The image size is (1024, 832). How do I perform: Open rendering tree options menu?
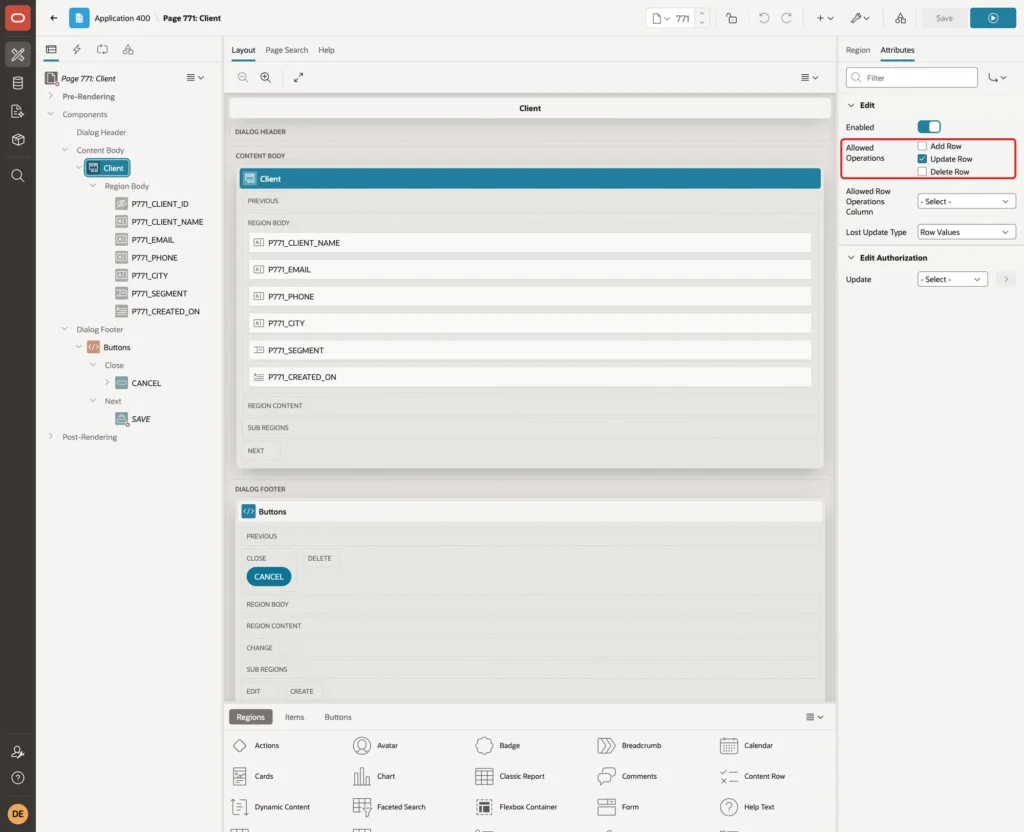[195, 77]
